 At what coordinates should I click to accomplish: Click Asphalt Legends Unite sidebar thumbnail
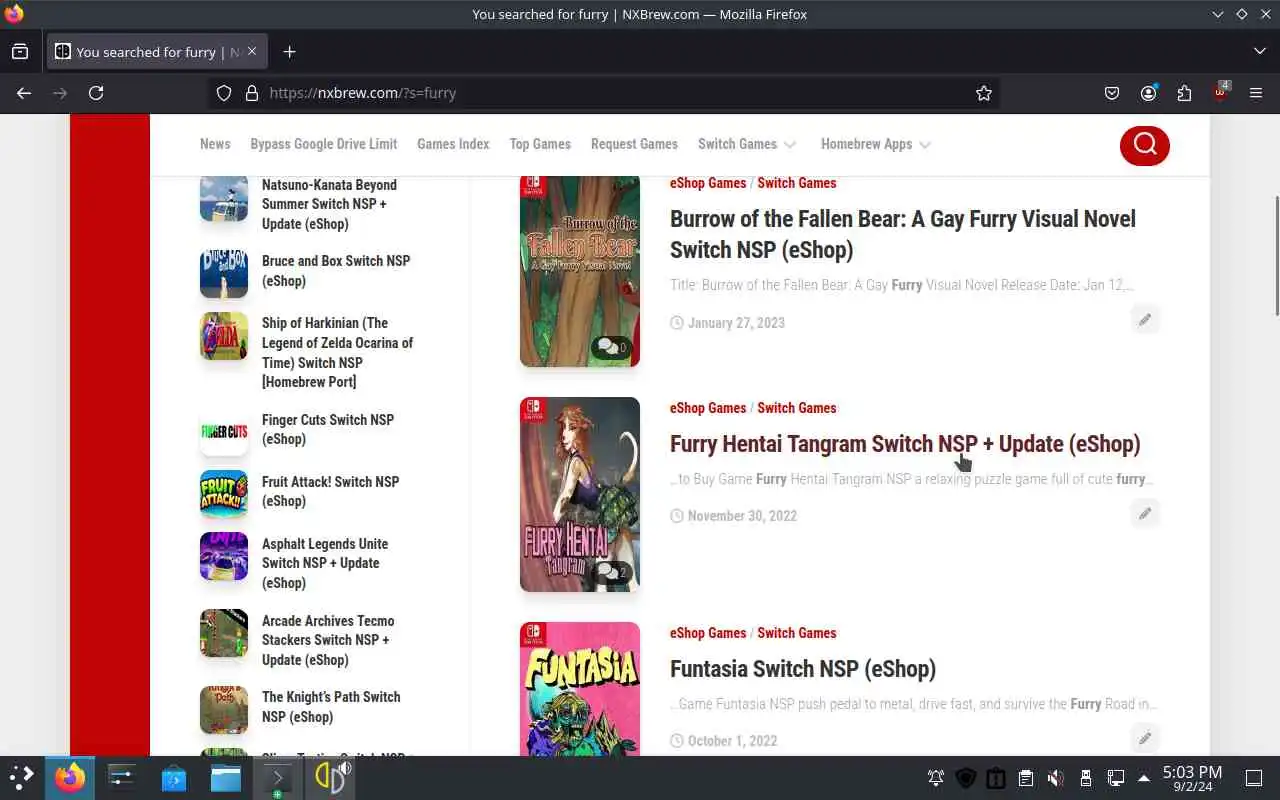coord(224,556)
